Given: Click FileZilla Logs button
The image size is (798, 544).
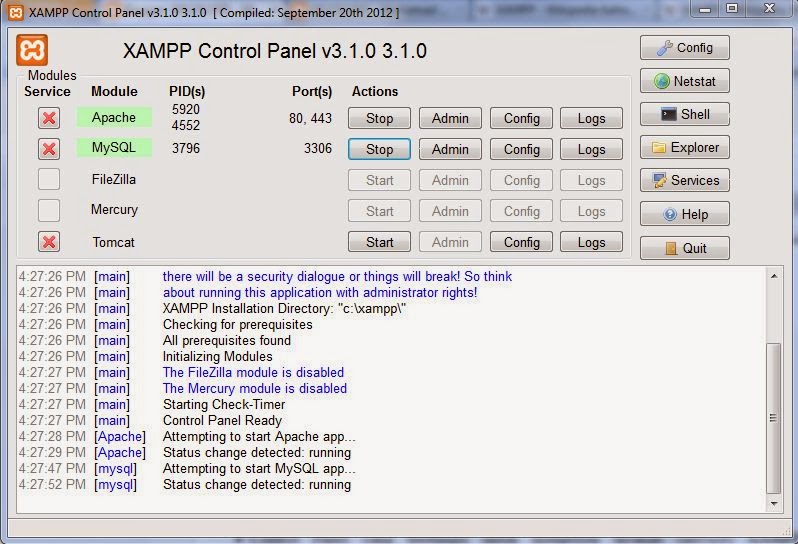Looking at the screenshot, I should click(x=591, y=180).
